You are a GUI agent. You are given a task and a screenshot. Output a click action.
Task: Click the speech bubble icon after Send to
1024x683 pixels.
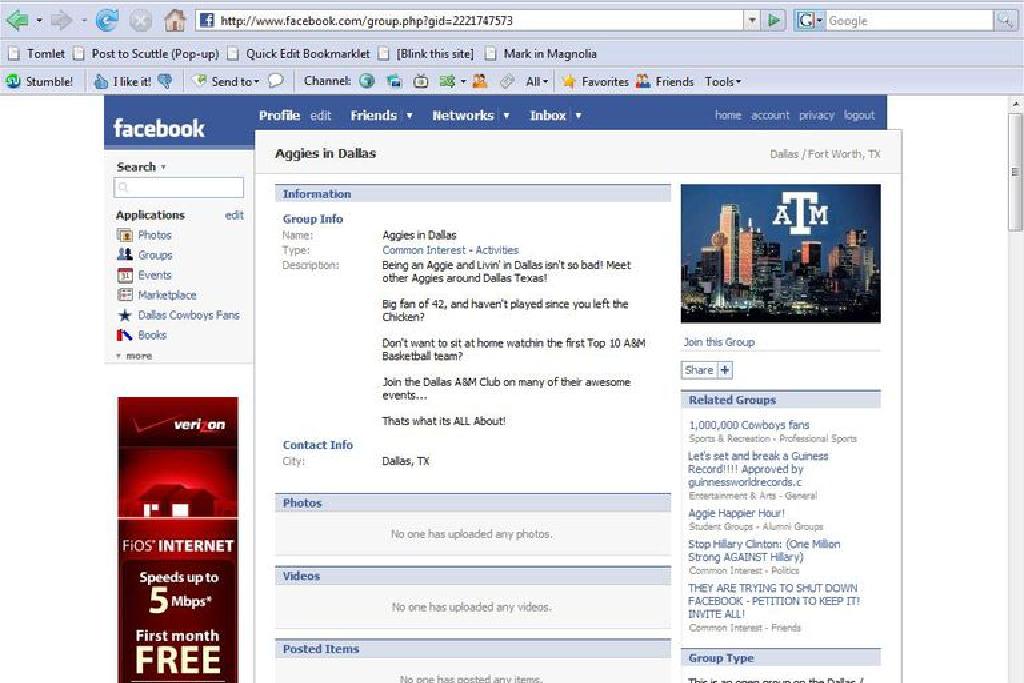tap(276, 81)
